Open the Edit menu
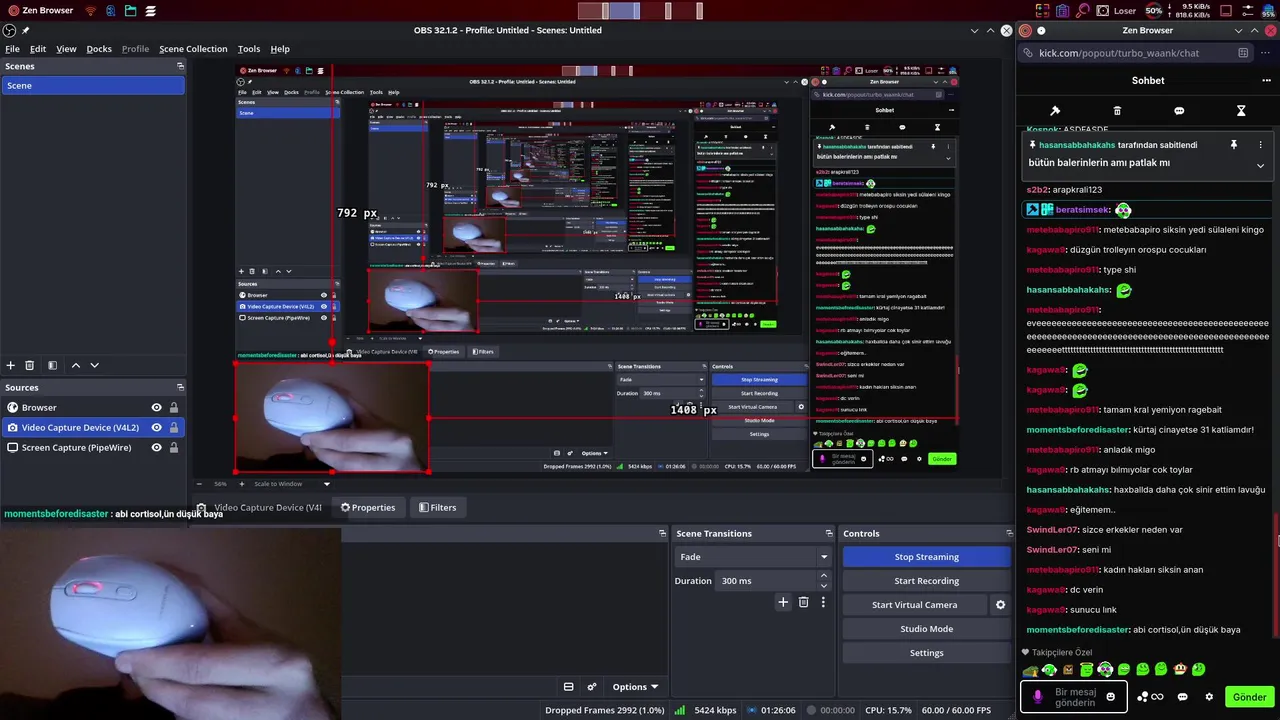The height and width of the screenshot is (720, 1280). tap(38, 49)
